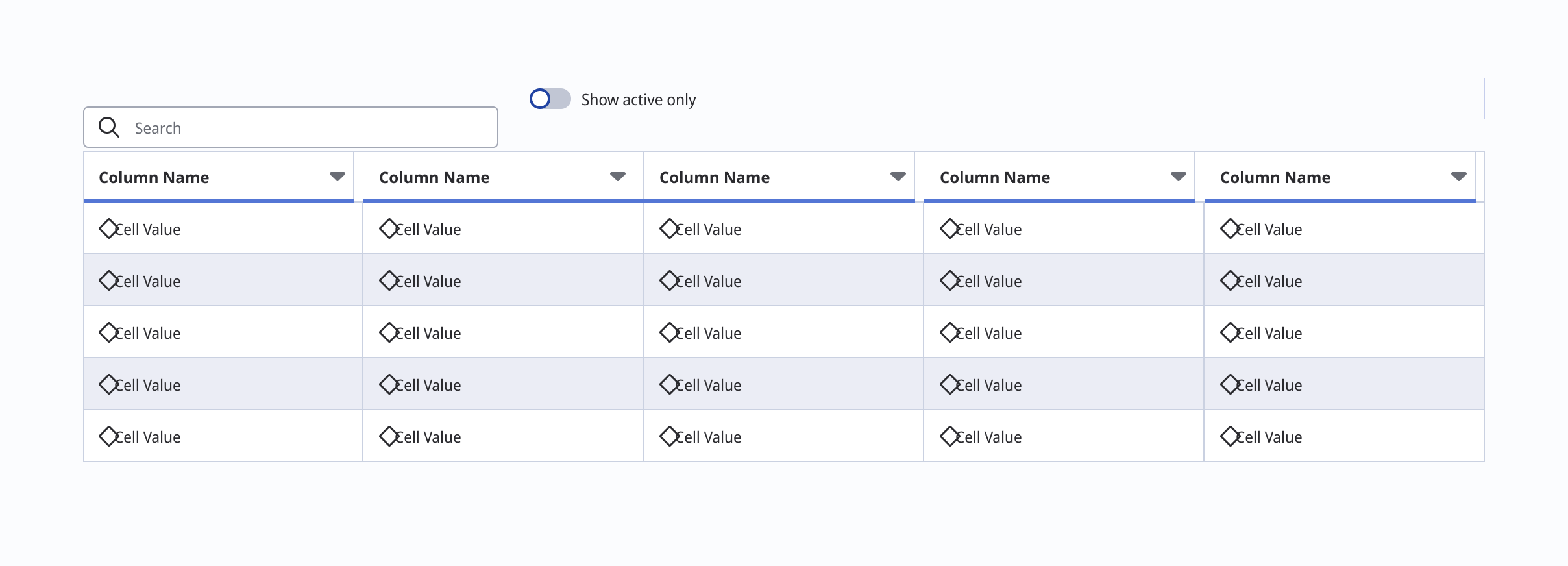Select the Cell Value text in row 2, column 2
1568x566 pixels.
428,281
